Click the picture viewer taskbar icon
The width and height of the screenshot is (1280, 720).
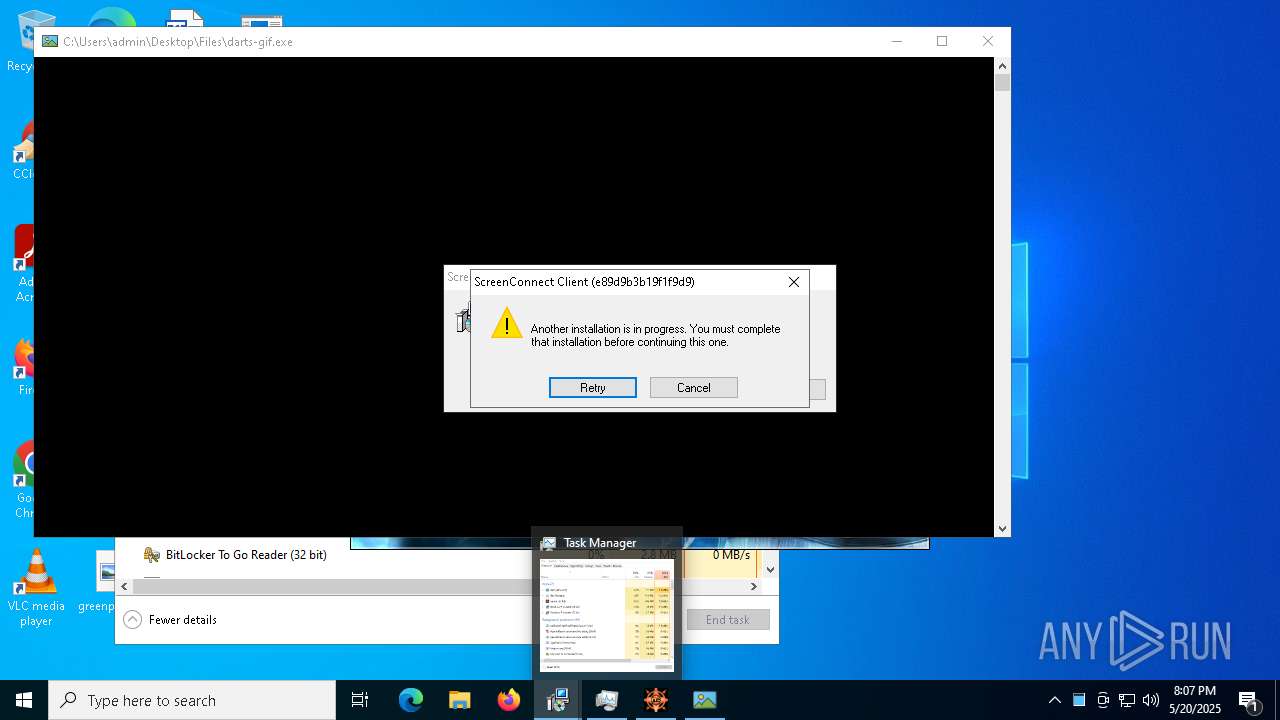click(705, 700)
